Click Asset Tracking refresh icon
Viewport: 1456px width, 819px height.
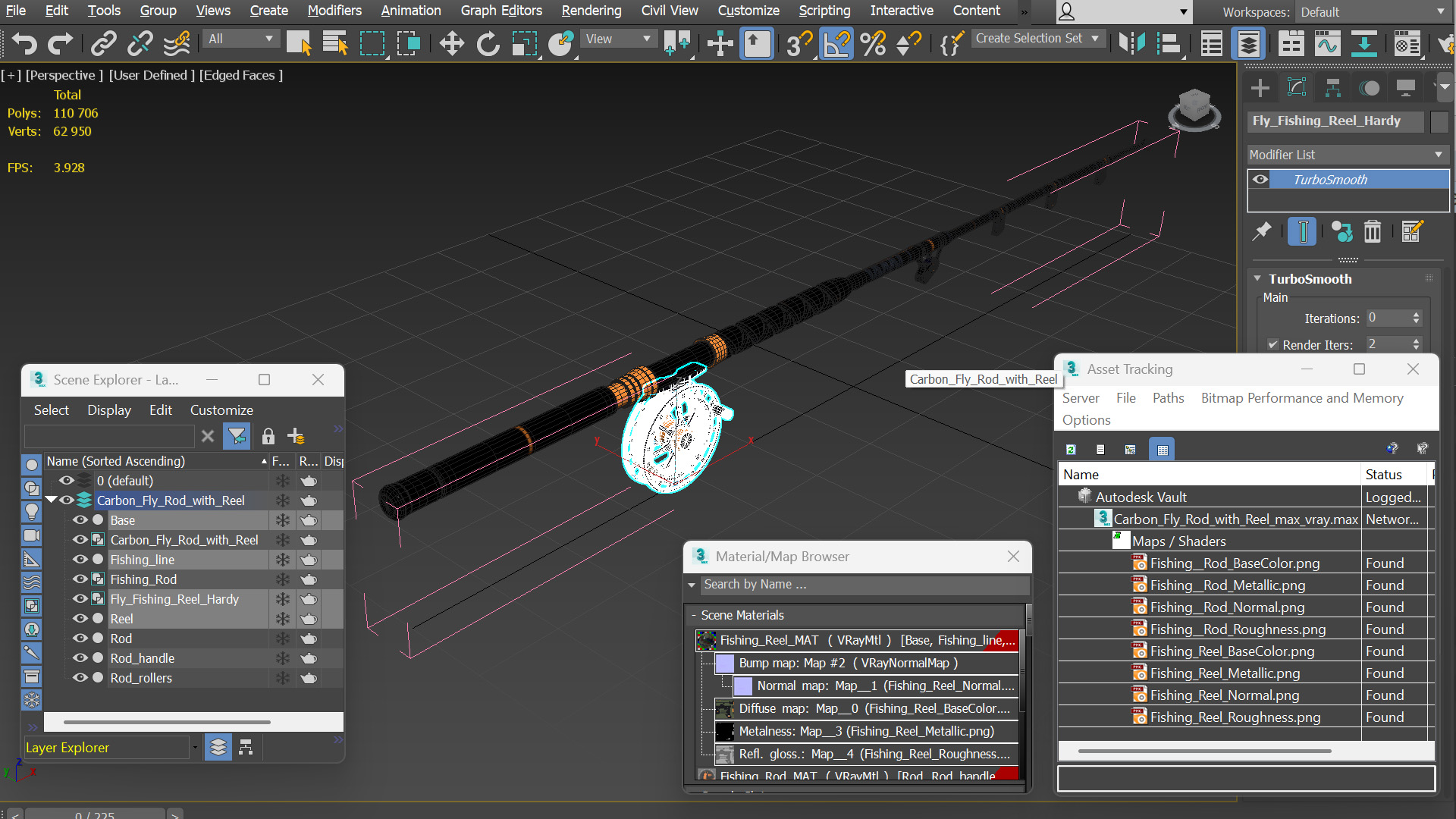coord(1071,449)
